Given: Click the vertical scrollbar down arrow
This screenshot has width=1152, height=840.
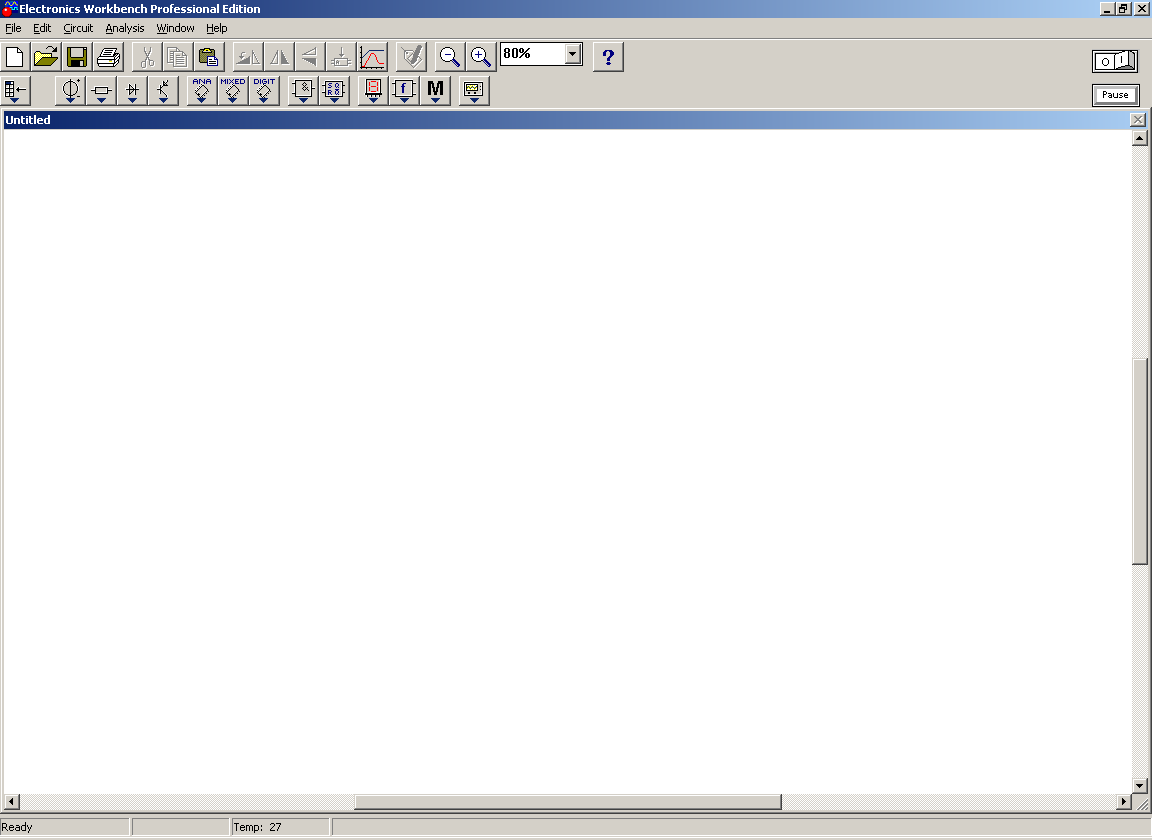Looking at the screenshot, I should click(x=1140, y=786).
